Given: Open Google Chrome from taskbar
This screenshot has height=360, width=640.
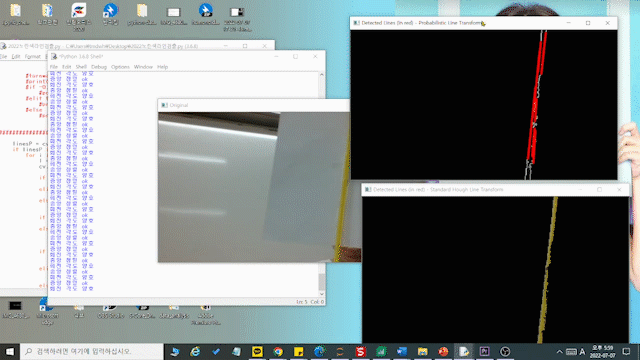Looking at the screenshot, I should pyautogui.click(x=278, y=351).
